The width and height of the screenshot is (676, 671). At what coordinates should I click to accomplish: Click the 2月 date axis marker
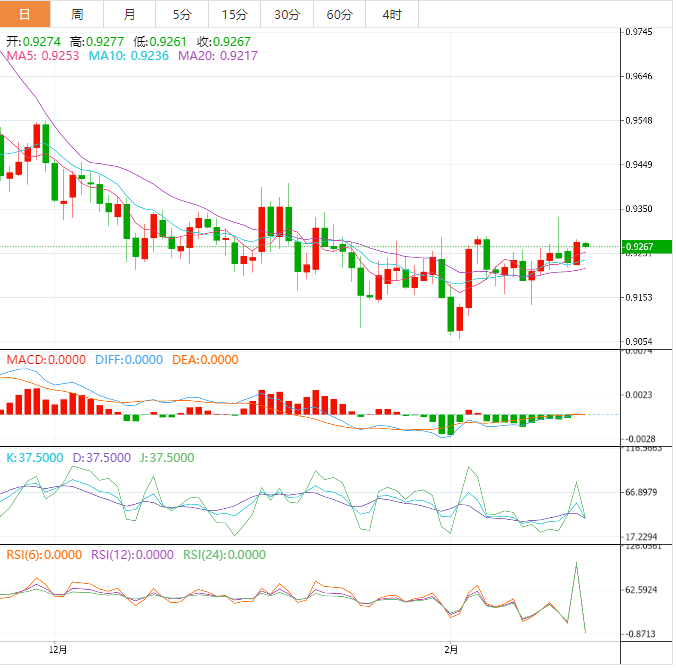click(451, 650)
